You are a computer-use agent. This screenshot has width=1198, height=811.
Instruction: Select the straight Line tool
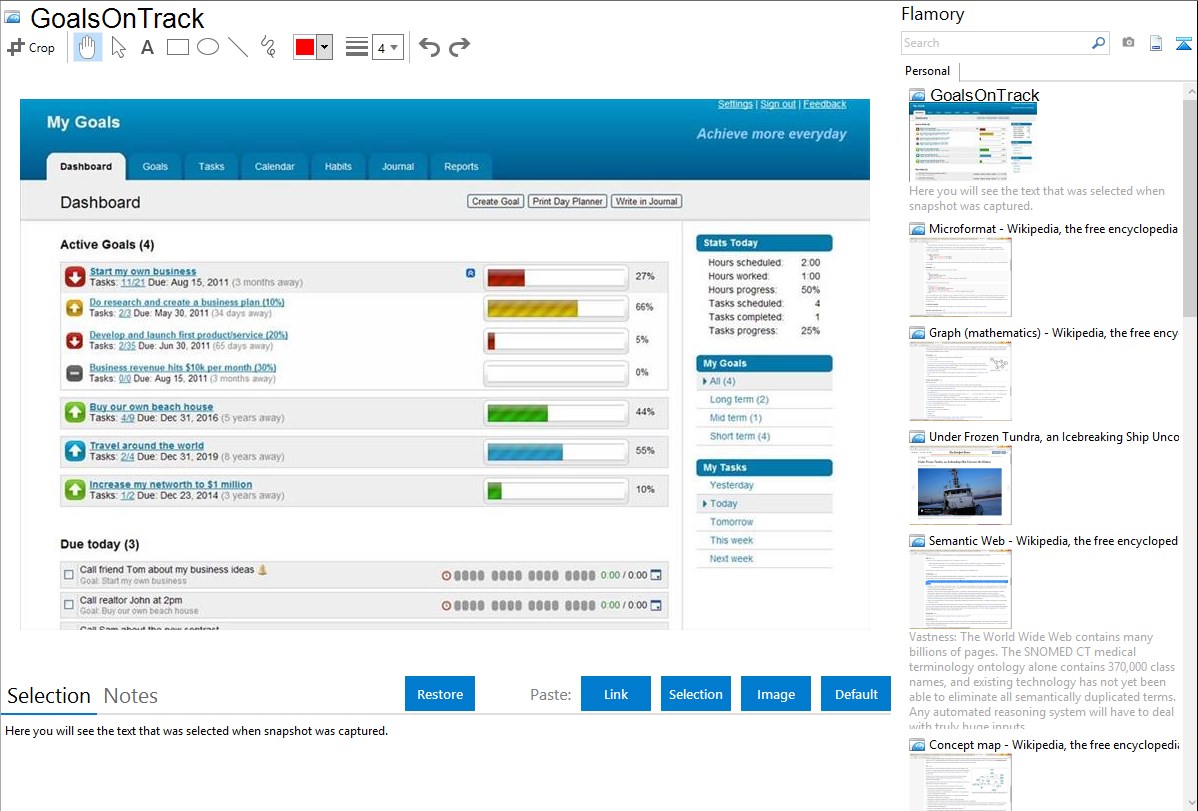click(238, 47)
